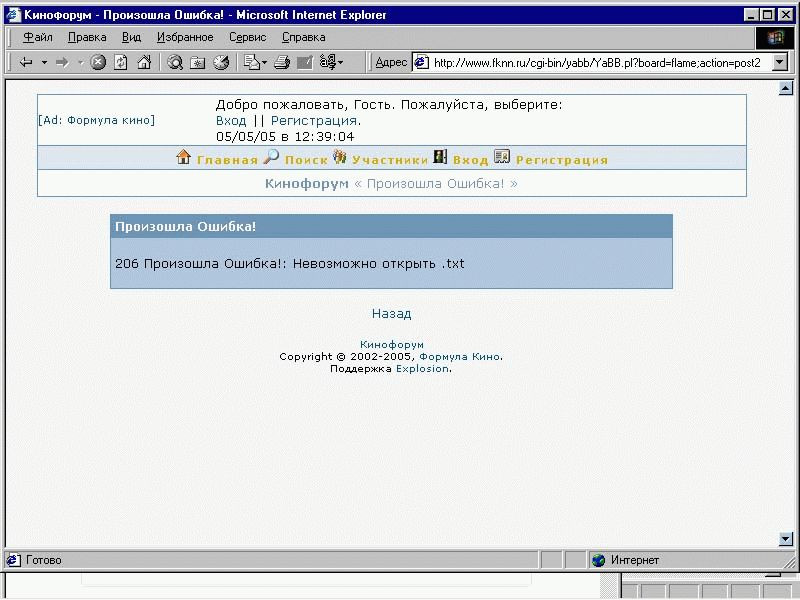800x600 pixels.
Task: Click the Home page icon
Action: (x=144, y=63)
